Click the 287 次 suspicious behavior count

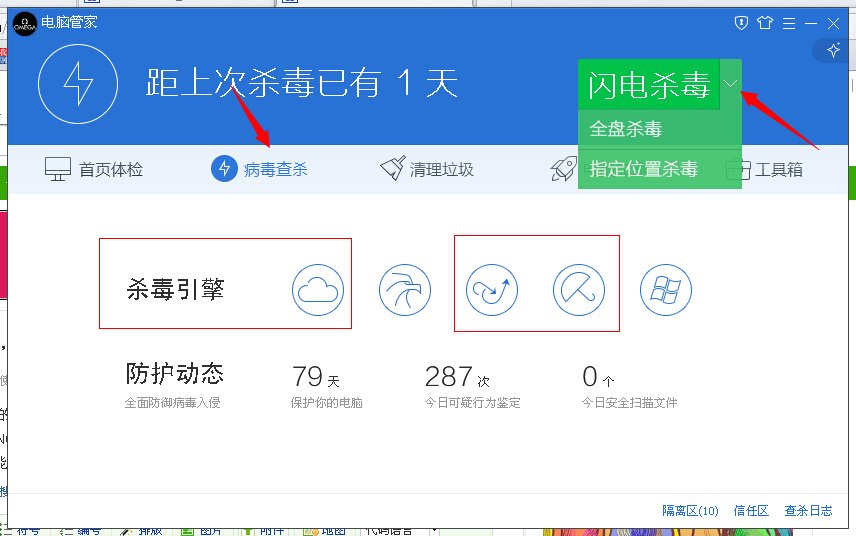(x=457, y=377)
